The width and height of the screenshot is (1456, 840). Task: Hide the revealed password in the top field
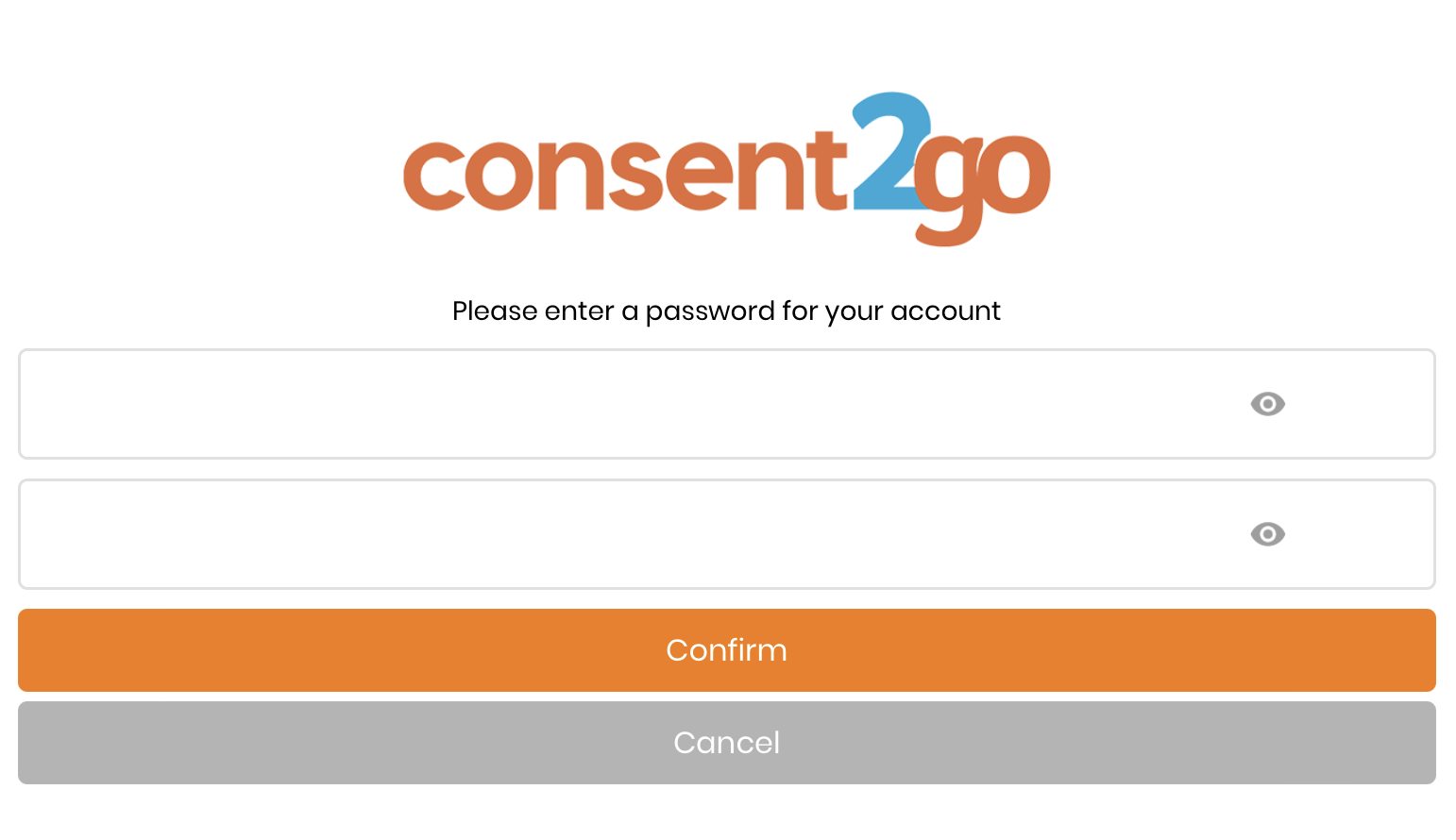click(1267, 404)
